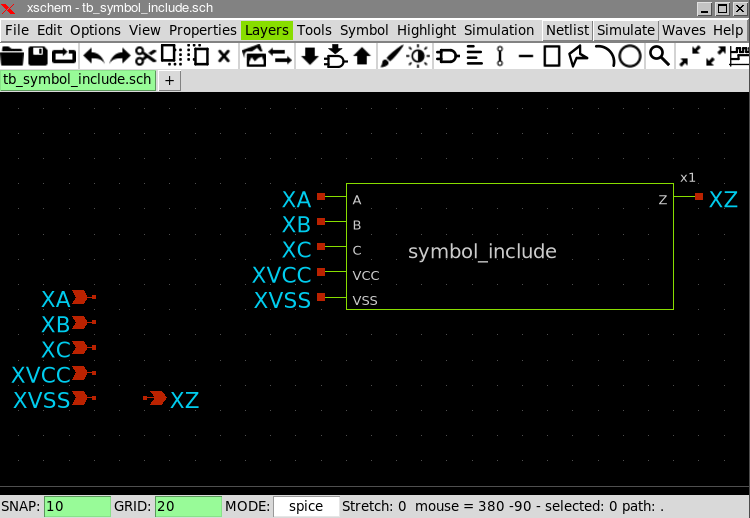Click the Open file folder icon

(13, 56)
